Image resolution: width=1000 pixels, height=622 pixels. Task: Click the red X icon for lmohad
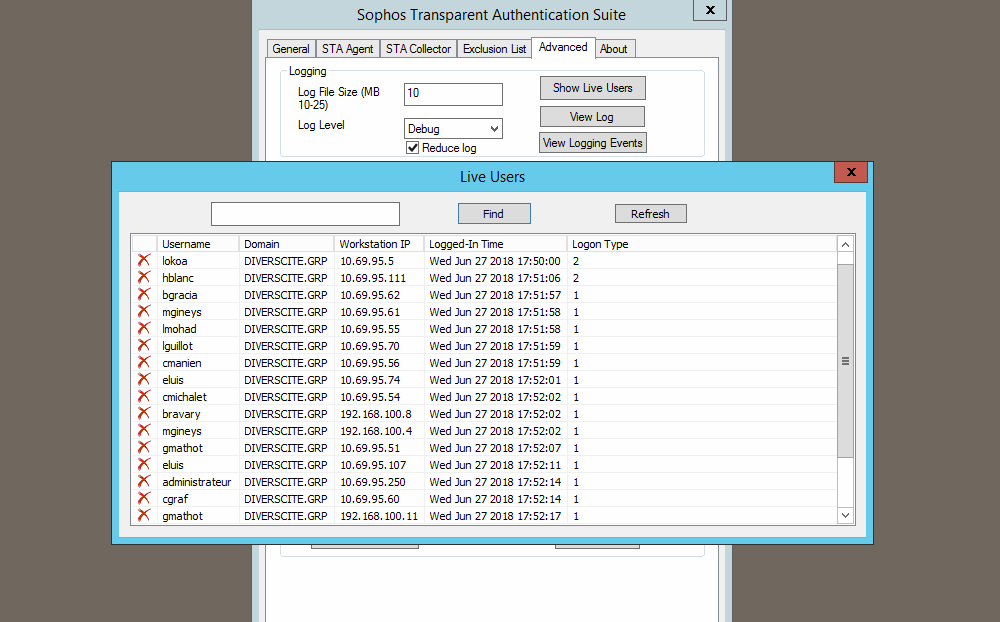tap(144, 329)
